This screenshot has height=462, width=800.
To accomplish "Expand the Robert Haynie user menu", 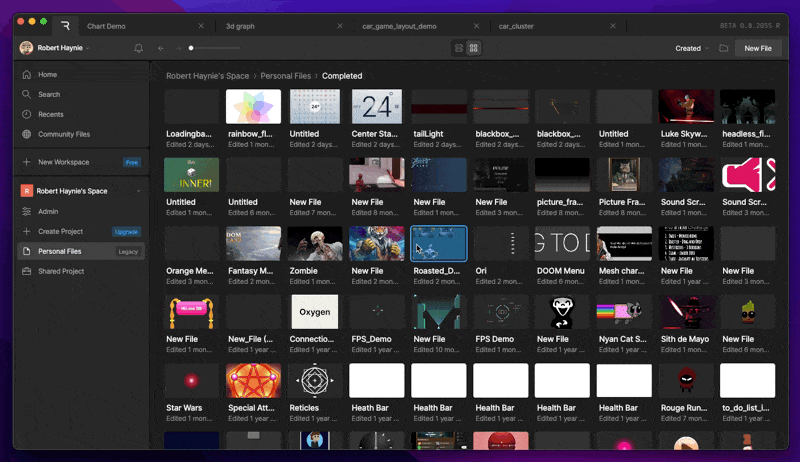I will click(x=60, y=48).
